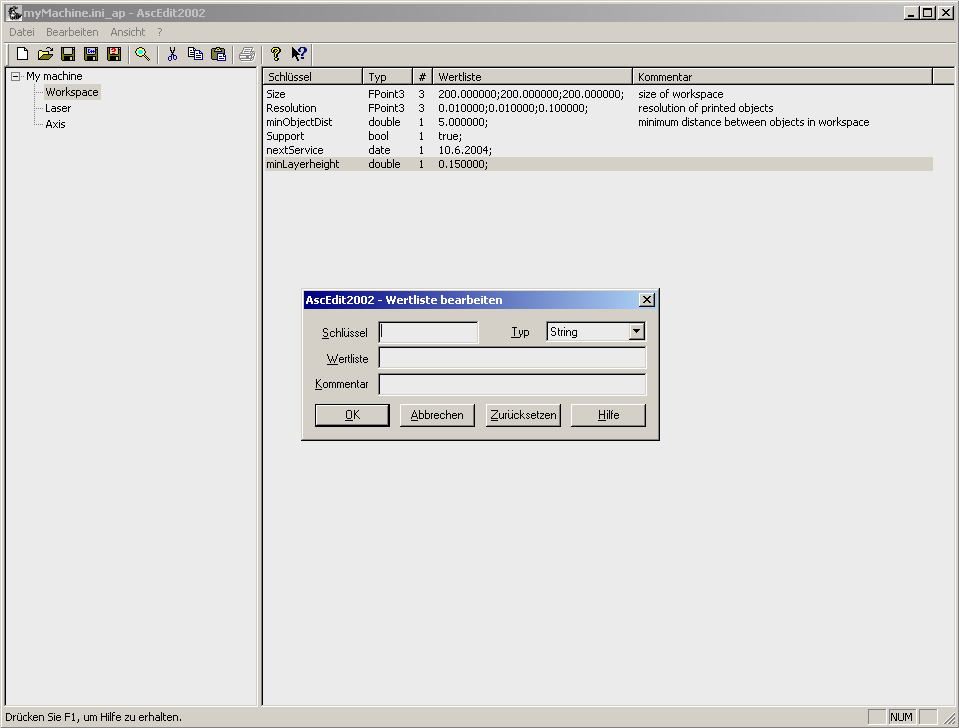
Task: Select the Support row
Action: click(x=598, y=136)
